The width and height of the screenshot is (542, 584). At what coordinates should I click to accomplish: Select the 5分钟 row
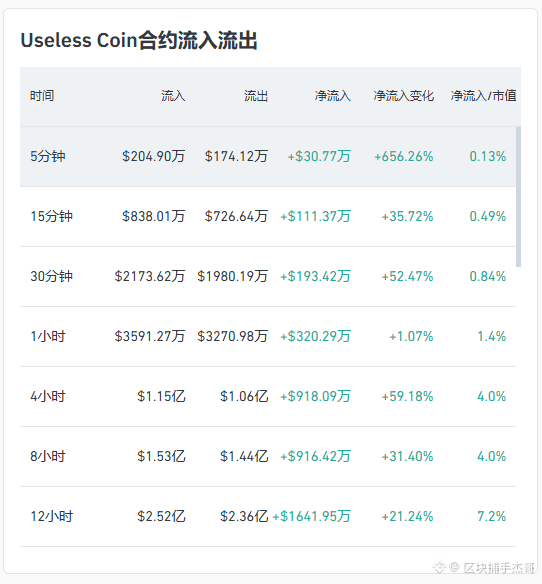268,156
